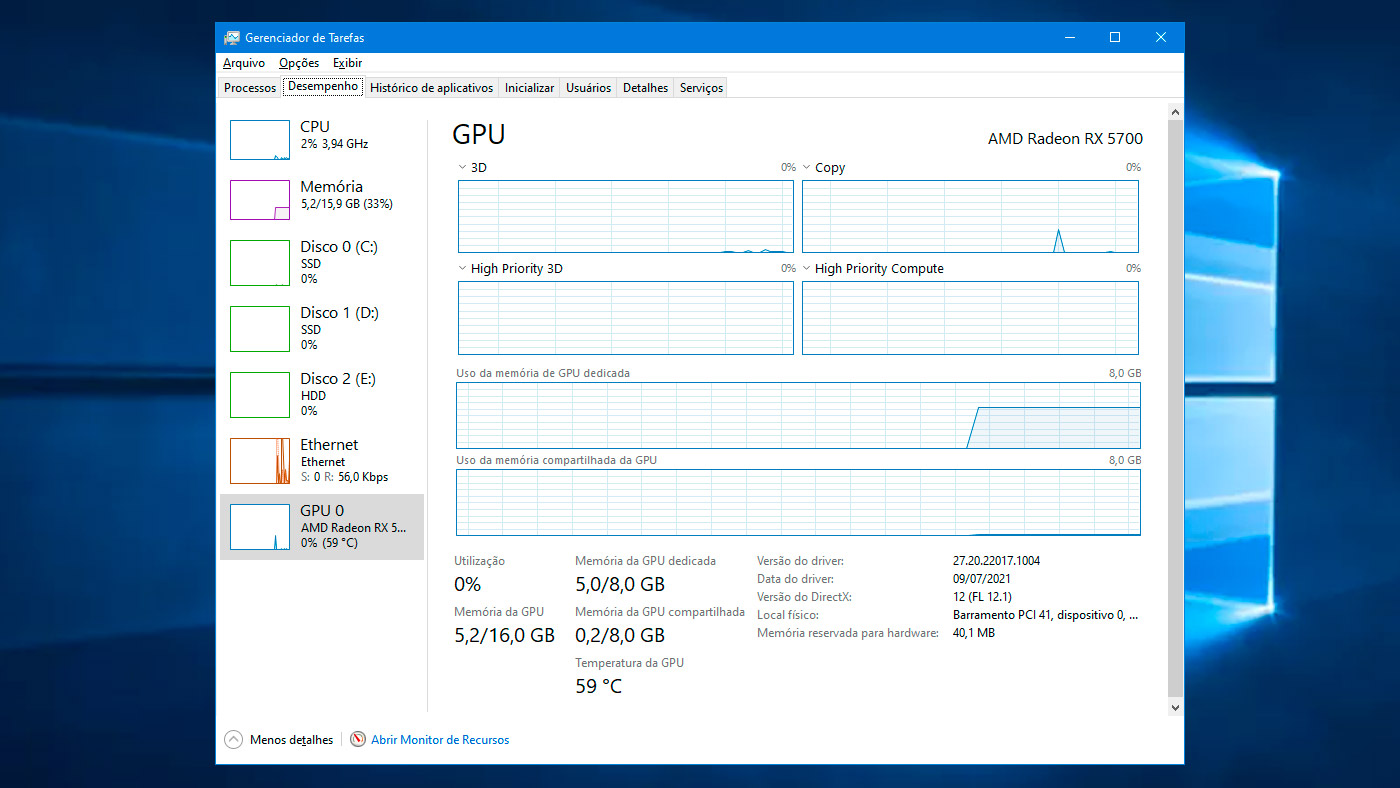
Task: Select the Disco 2 (E:) graph thumbnail
Action: point(260,395)
